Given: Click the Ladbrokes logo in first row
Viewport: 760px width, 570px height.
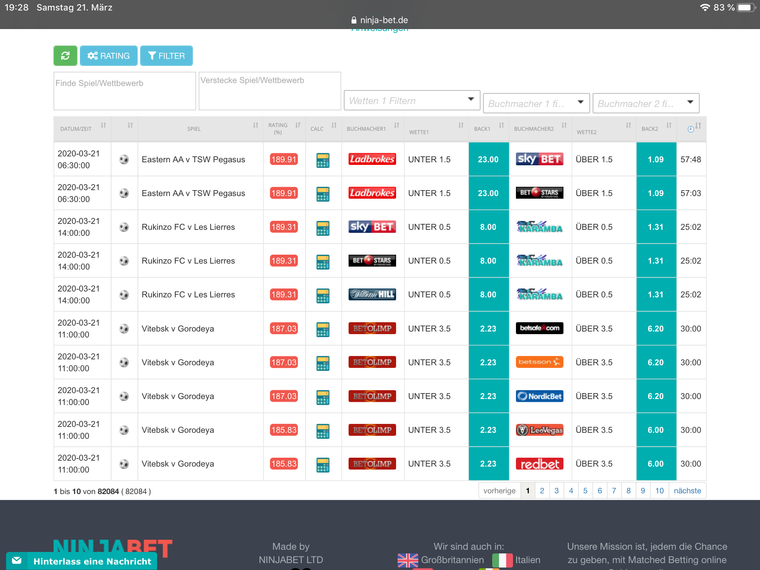Looking at the screenshot, I should click(372, 159).
